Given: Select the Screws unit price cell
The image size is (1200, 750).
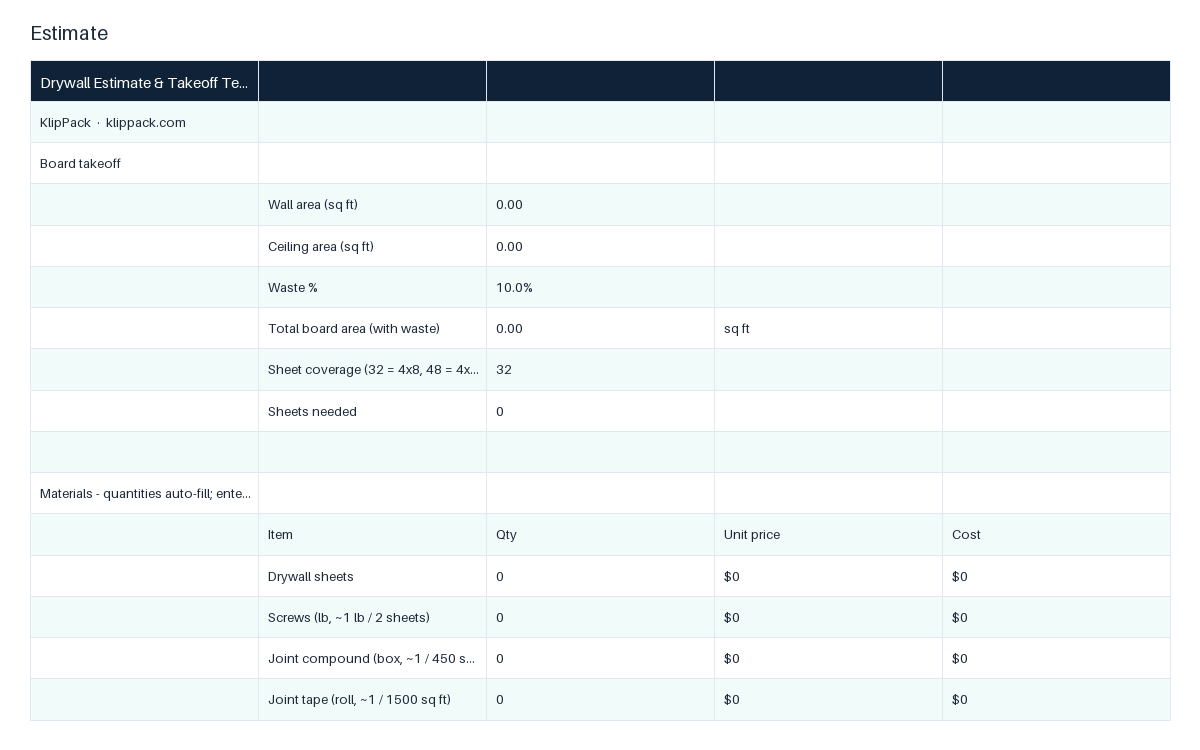Looking at the screenshot, I should tap(829, 617).
